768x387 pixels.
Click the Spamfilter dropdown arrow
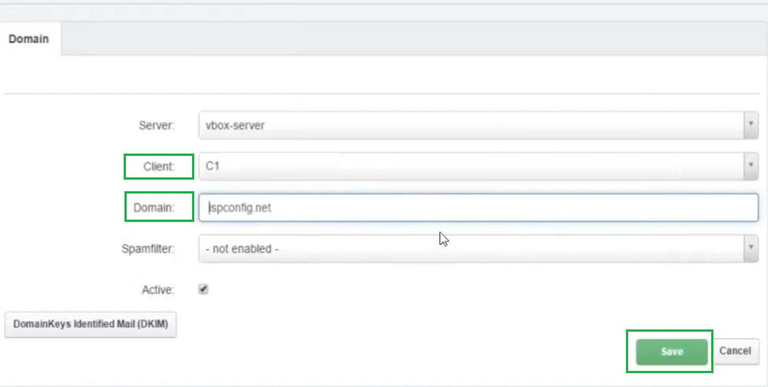tap(751, 248)
